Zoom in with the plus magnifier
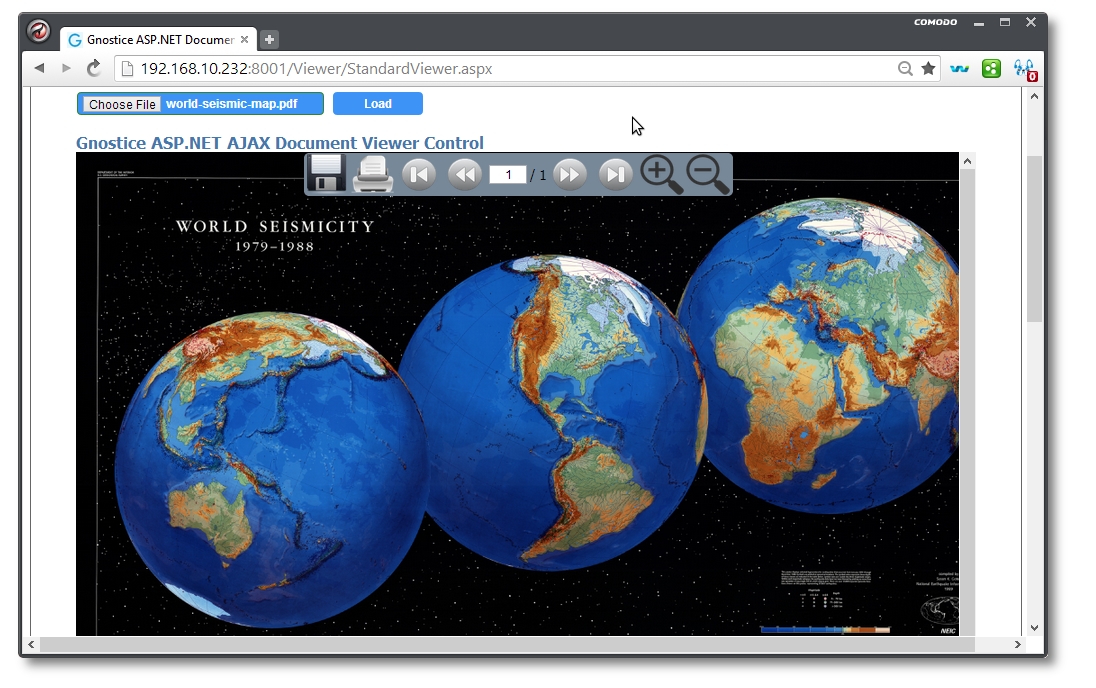The image size is (1096, 688). (x=661, y=174)
